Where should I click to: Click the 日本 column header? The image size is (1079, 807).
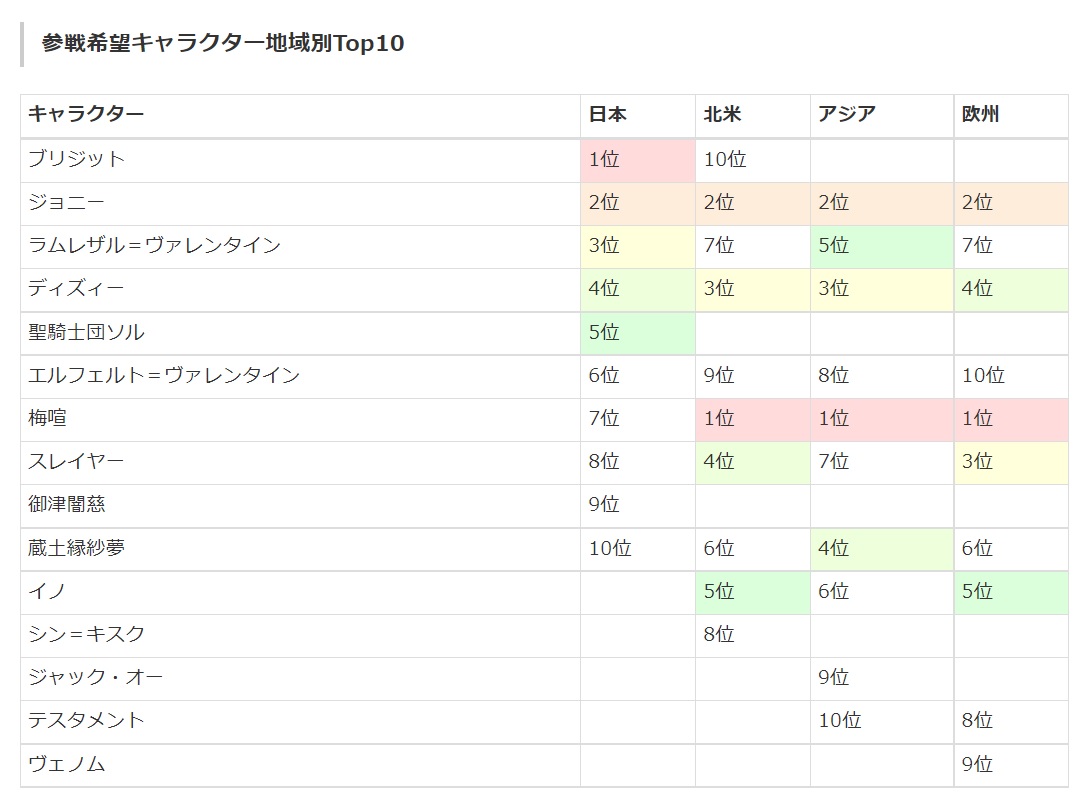click(x=608, y=115)
